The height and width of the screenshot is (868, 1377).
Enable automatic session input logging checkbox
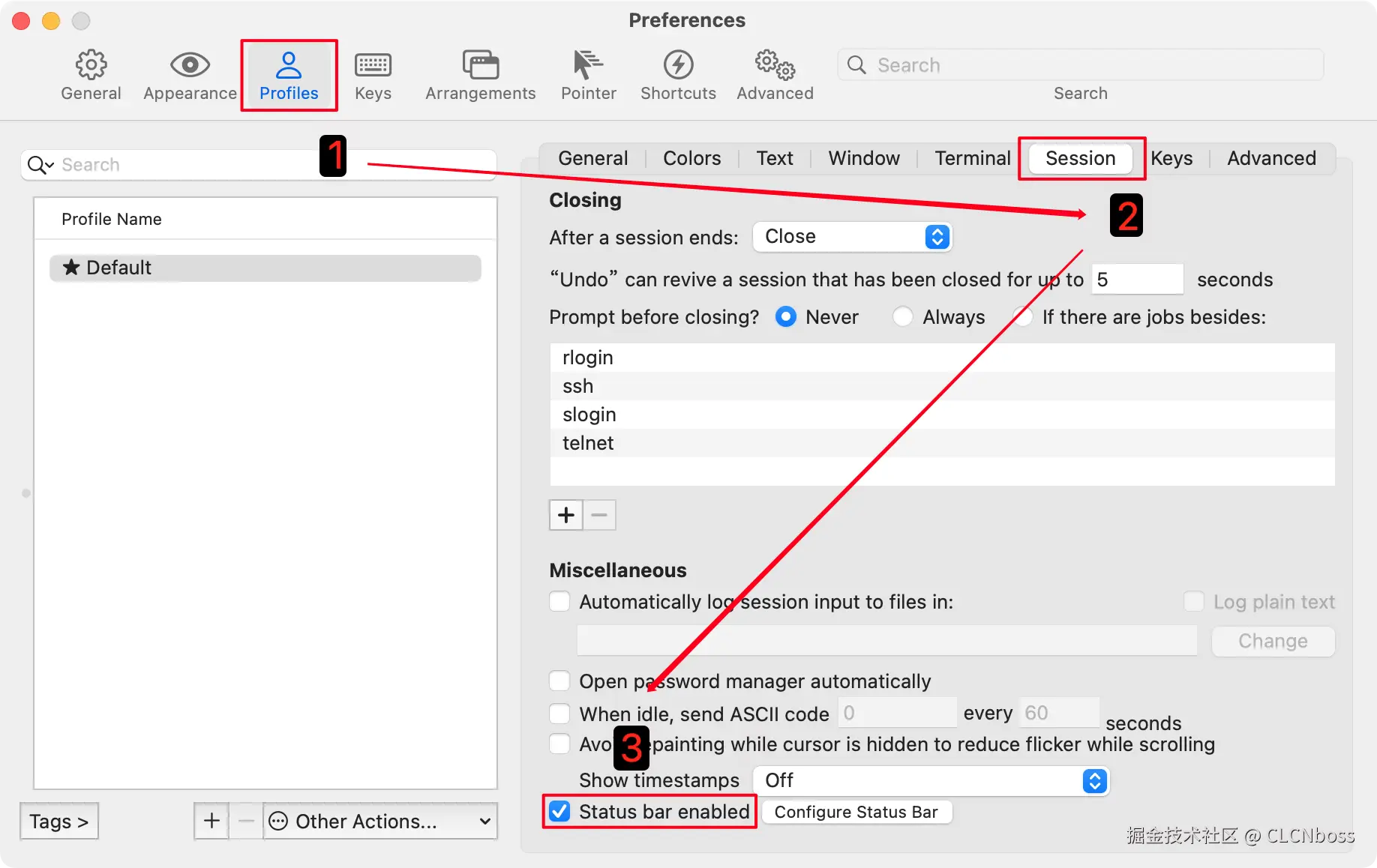pyautogui.click(x=559, y=602)
